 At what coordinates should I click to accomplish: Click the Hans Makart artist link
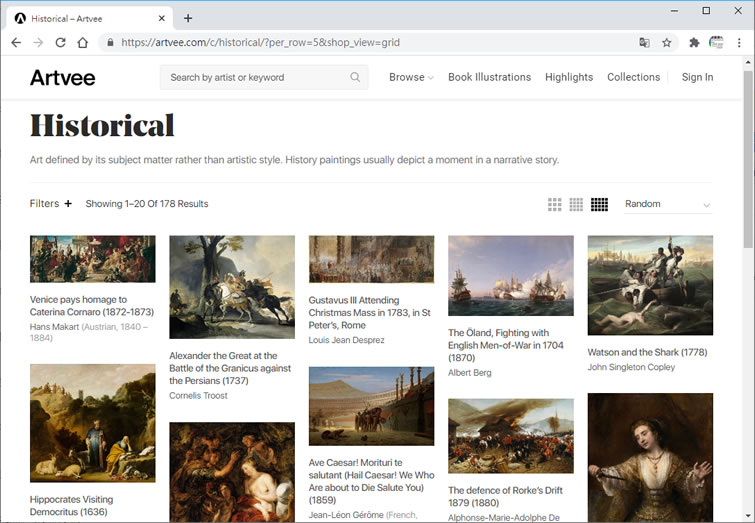(x=54, y=327)
